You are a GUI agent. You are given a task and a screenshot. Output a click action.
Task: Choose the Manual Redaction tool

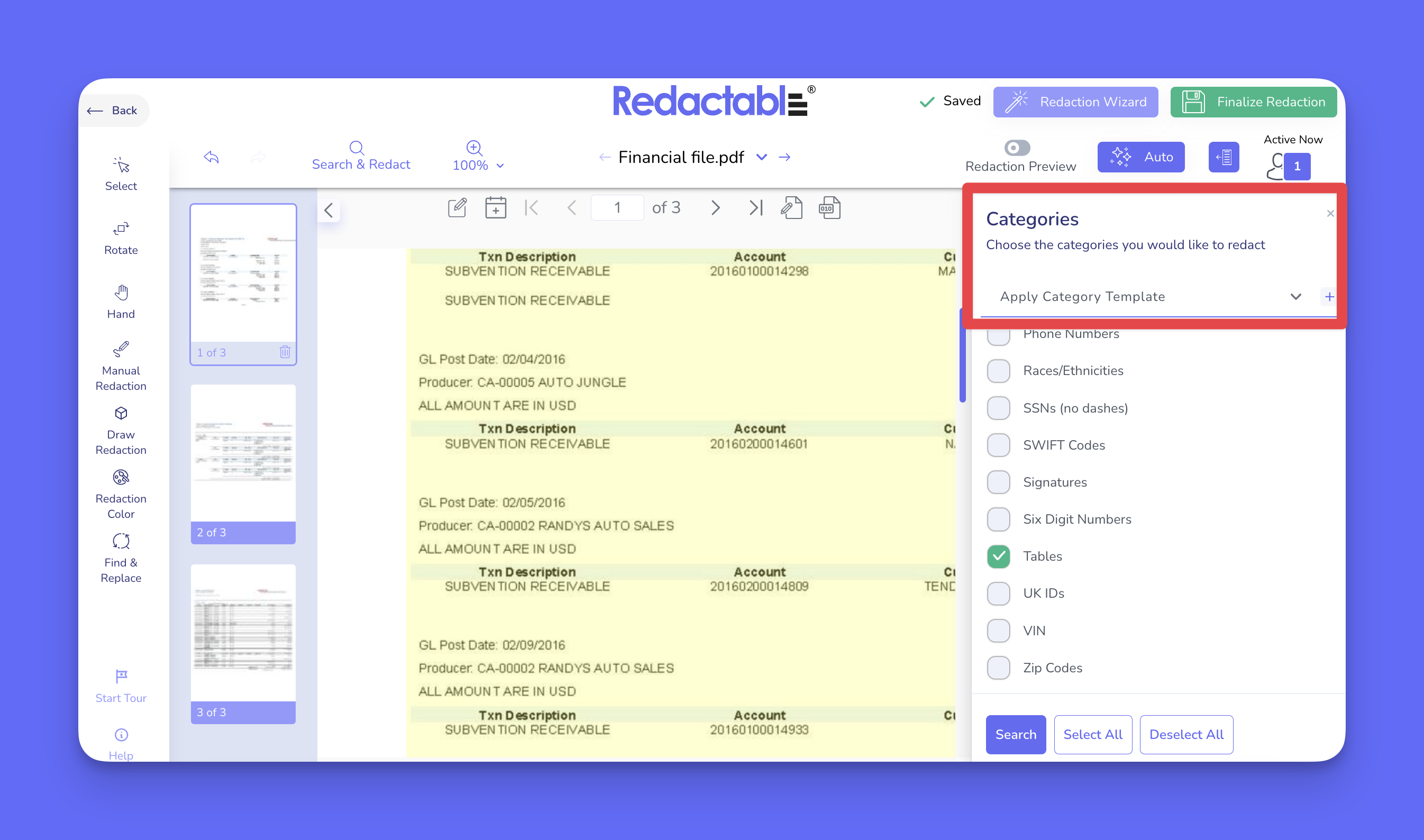121,366
